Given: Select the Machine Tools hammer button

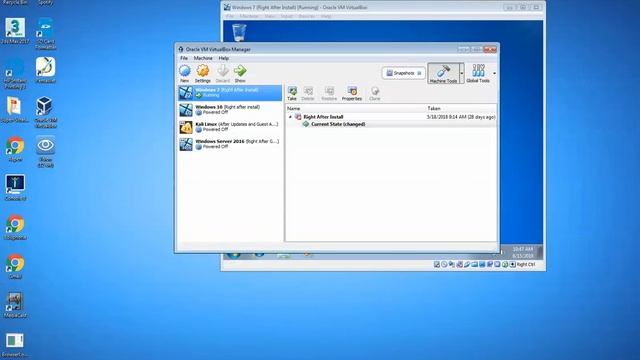Looking at the screenshot, I should click(443, 73).
